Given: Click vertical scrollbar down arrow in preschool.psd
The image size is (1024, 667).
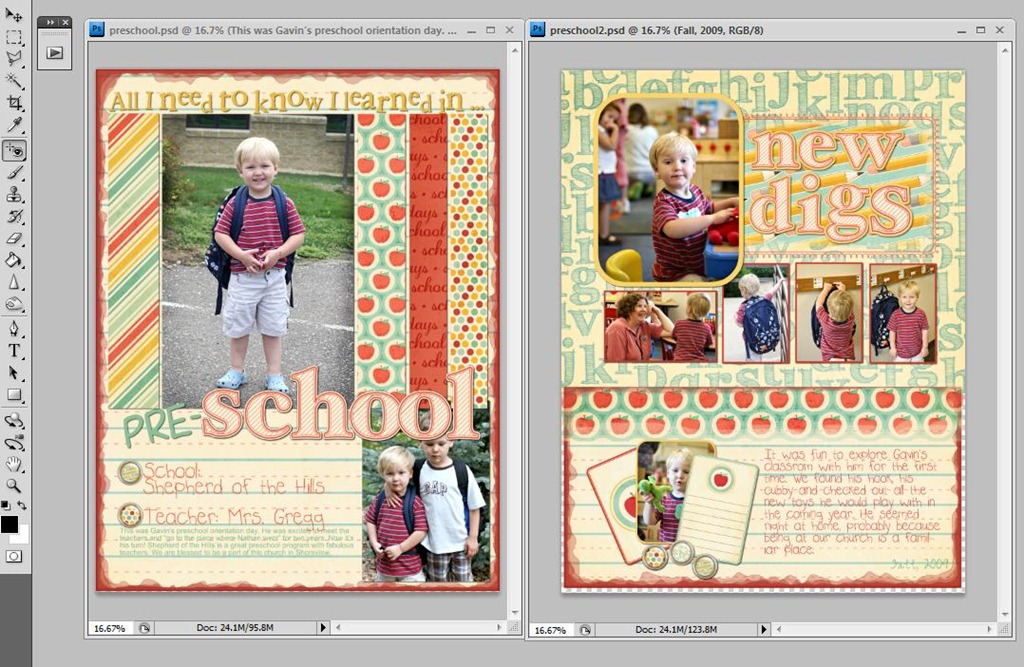Looking at the screenshot, I should click(515, 613).
